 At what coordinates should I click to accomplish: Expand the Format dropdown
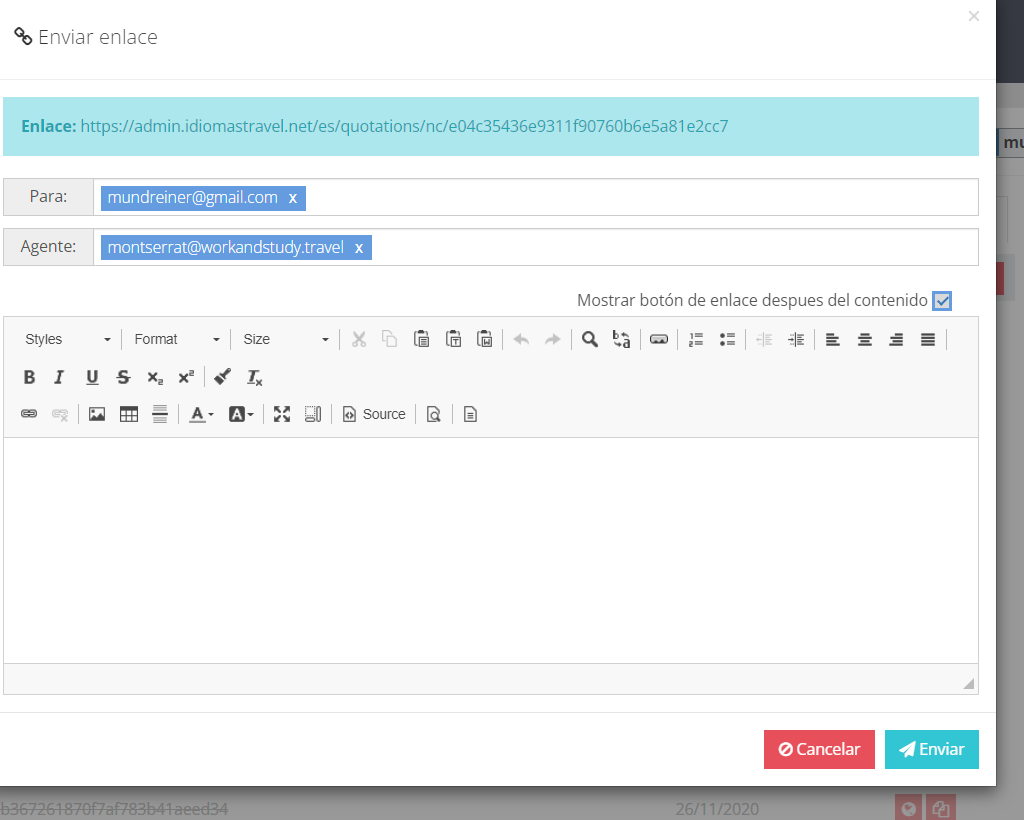pos(176,339)
